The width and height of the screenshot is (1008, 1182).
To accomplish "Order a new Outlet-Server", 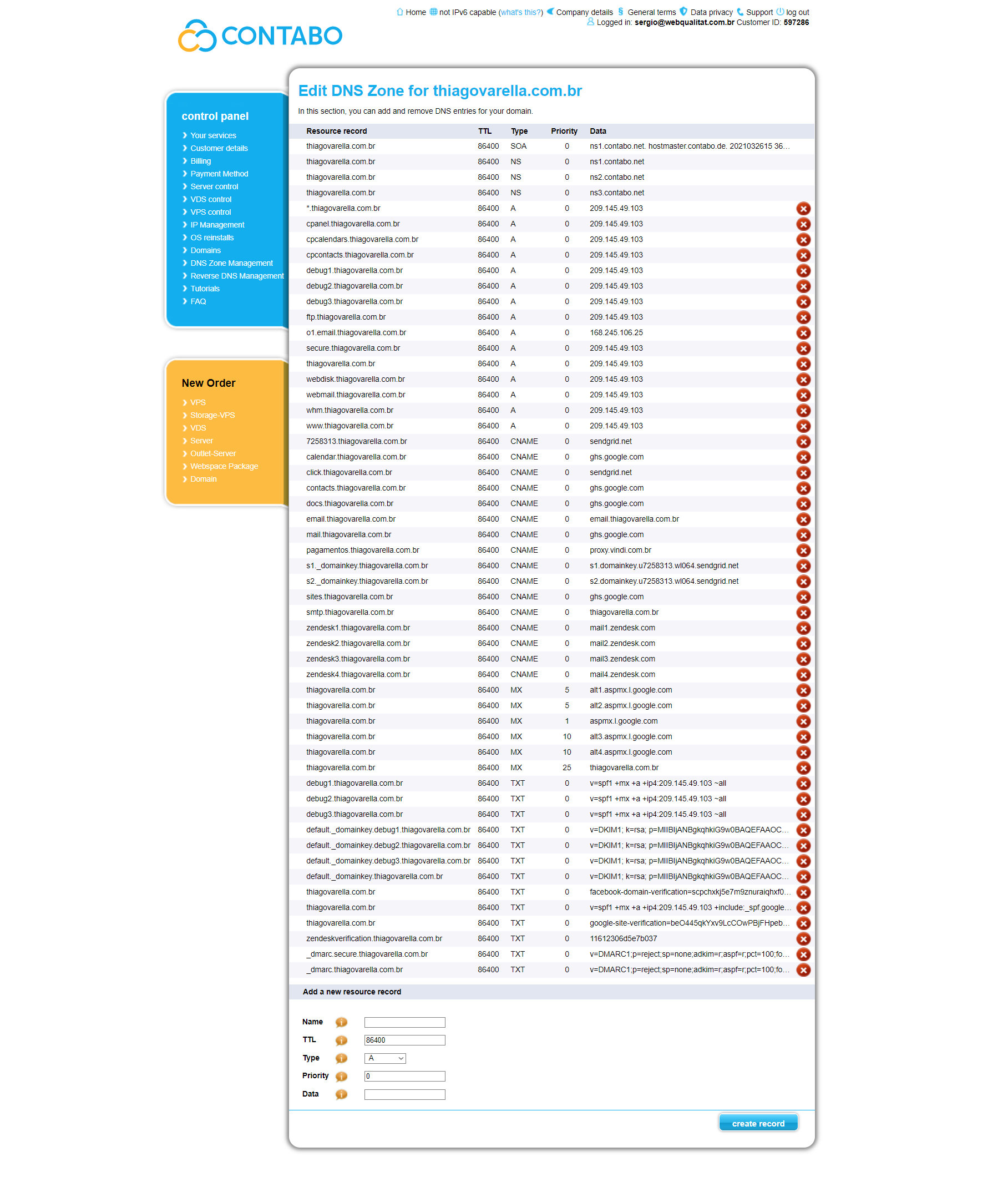I will point(212,453).
